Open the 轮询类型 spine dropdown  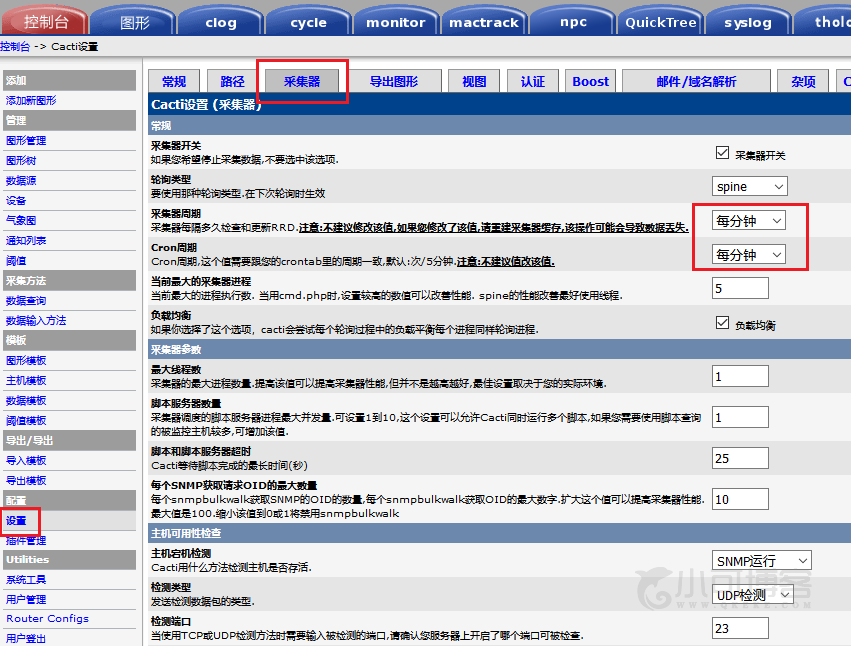click(x=750, y=186)
